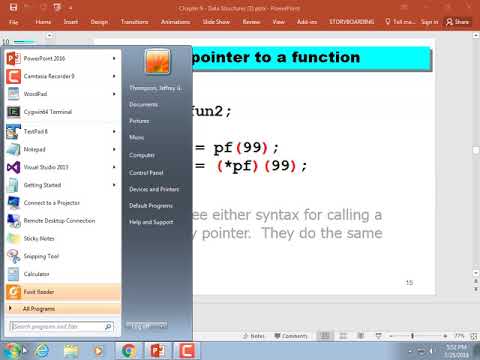
Task: Fit slide to current window
Action: 474,336
